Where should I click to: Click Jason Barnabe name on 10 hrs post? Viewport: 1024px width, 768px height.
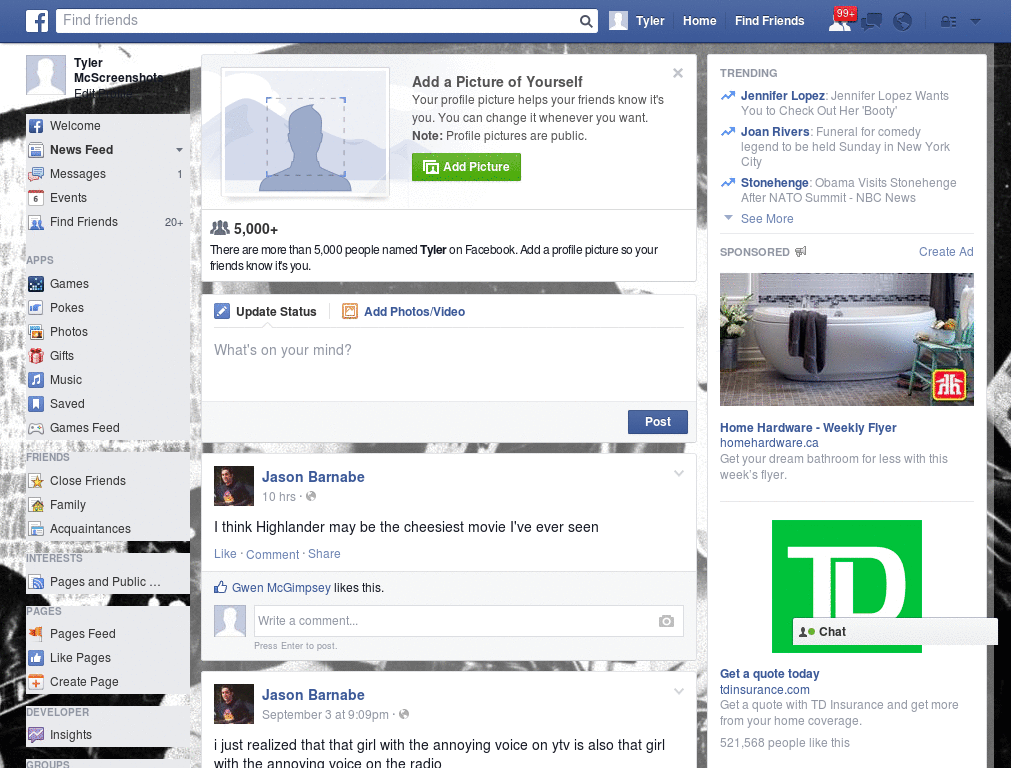click(313, 477)
